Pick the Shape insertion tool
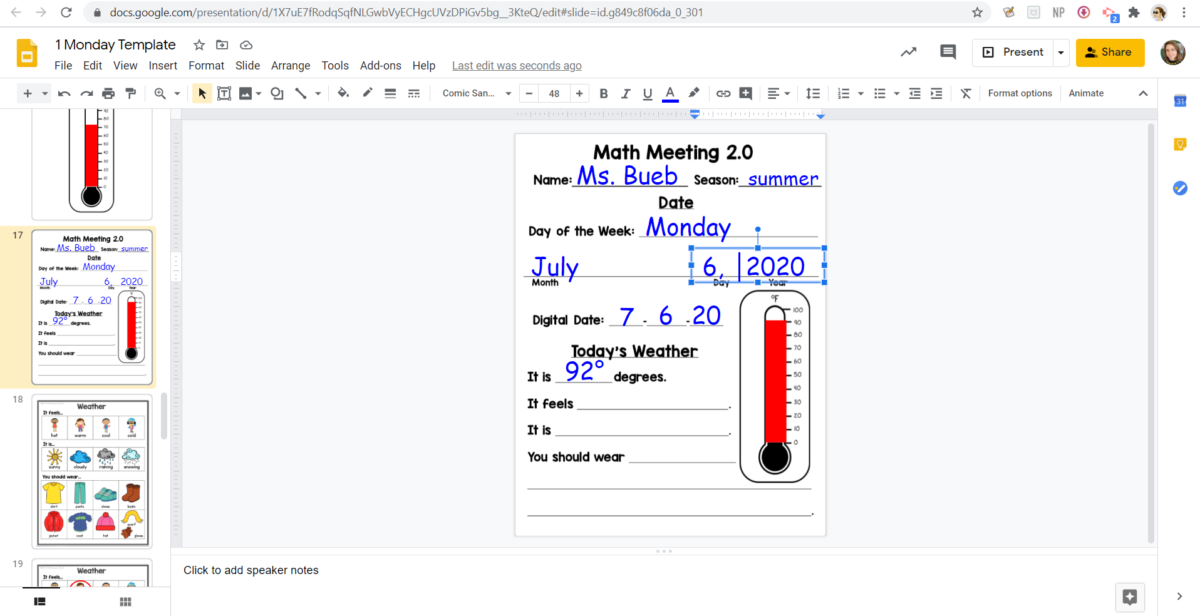The image size is (1200, 616). 277,93
